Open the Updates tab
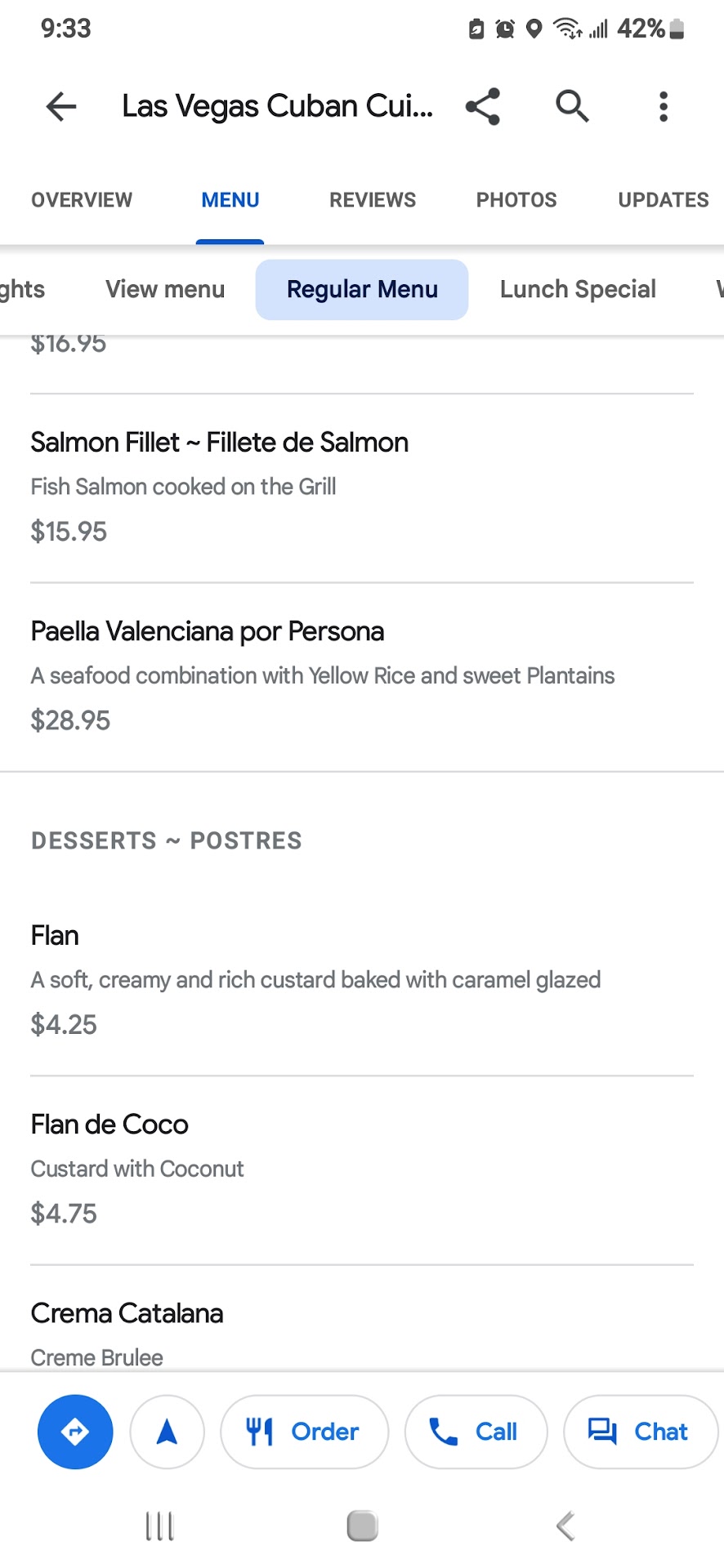The image size is (724, 1568). [663, 200]
